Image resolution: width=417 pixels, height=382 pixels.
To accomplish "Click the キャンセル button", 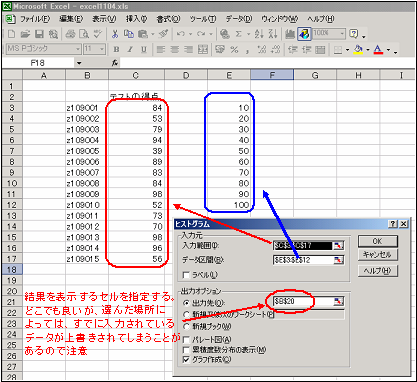I will pyautogui.click(x=378, y=255).
